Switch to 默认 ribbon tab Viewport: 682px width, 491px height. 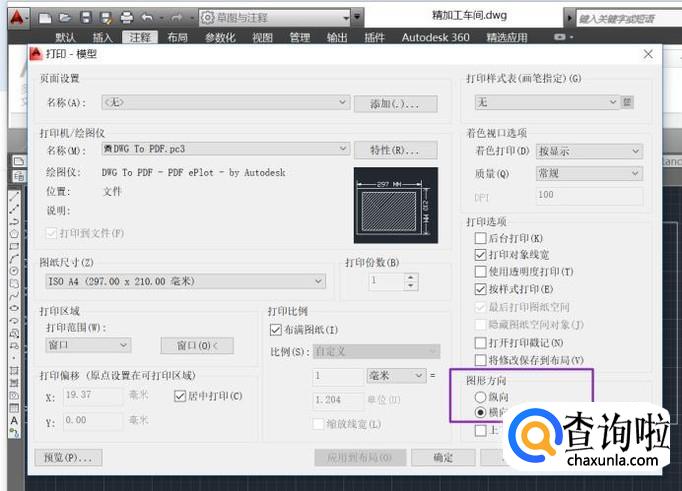point(65,37)
